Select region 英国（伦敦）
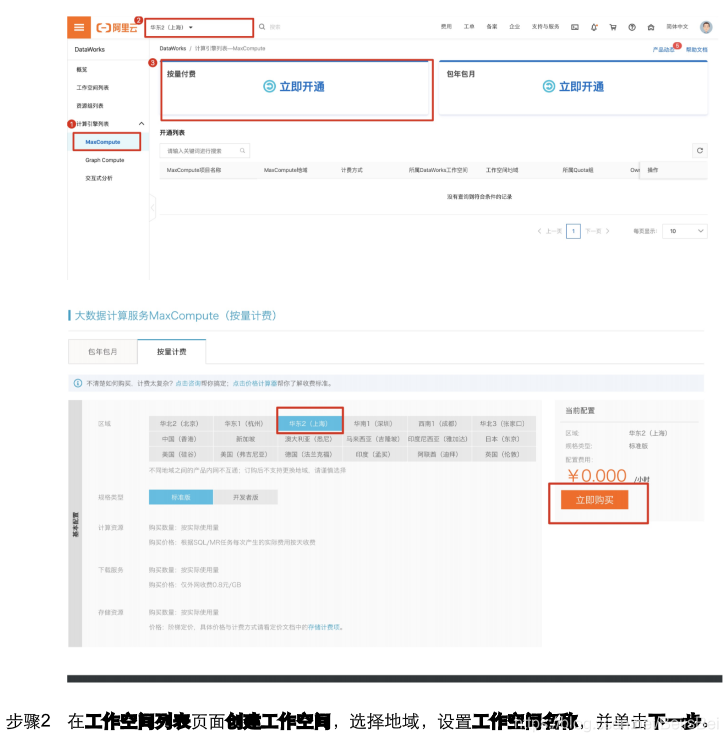The height and width of the screenshot is (742, 728). 503,454
